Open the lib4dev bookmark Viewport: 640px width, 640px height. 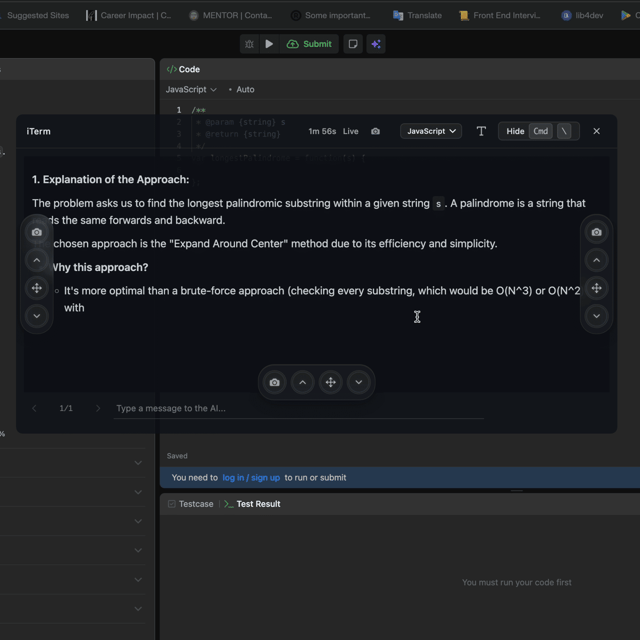582,16
